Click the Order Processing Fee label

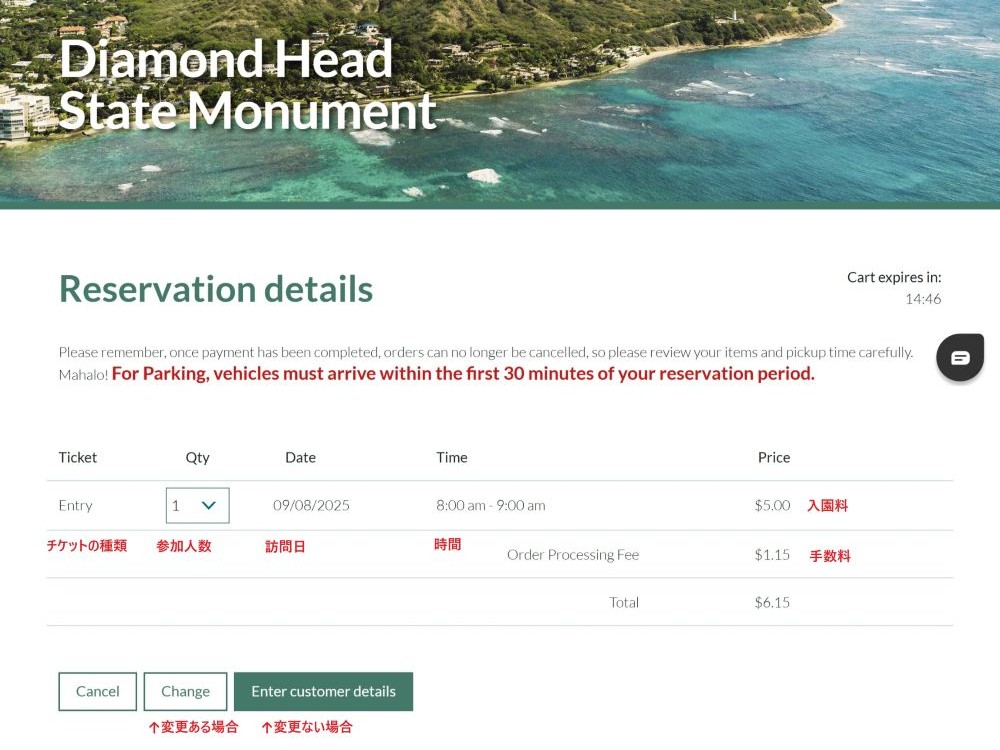573,555
